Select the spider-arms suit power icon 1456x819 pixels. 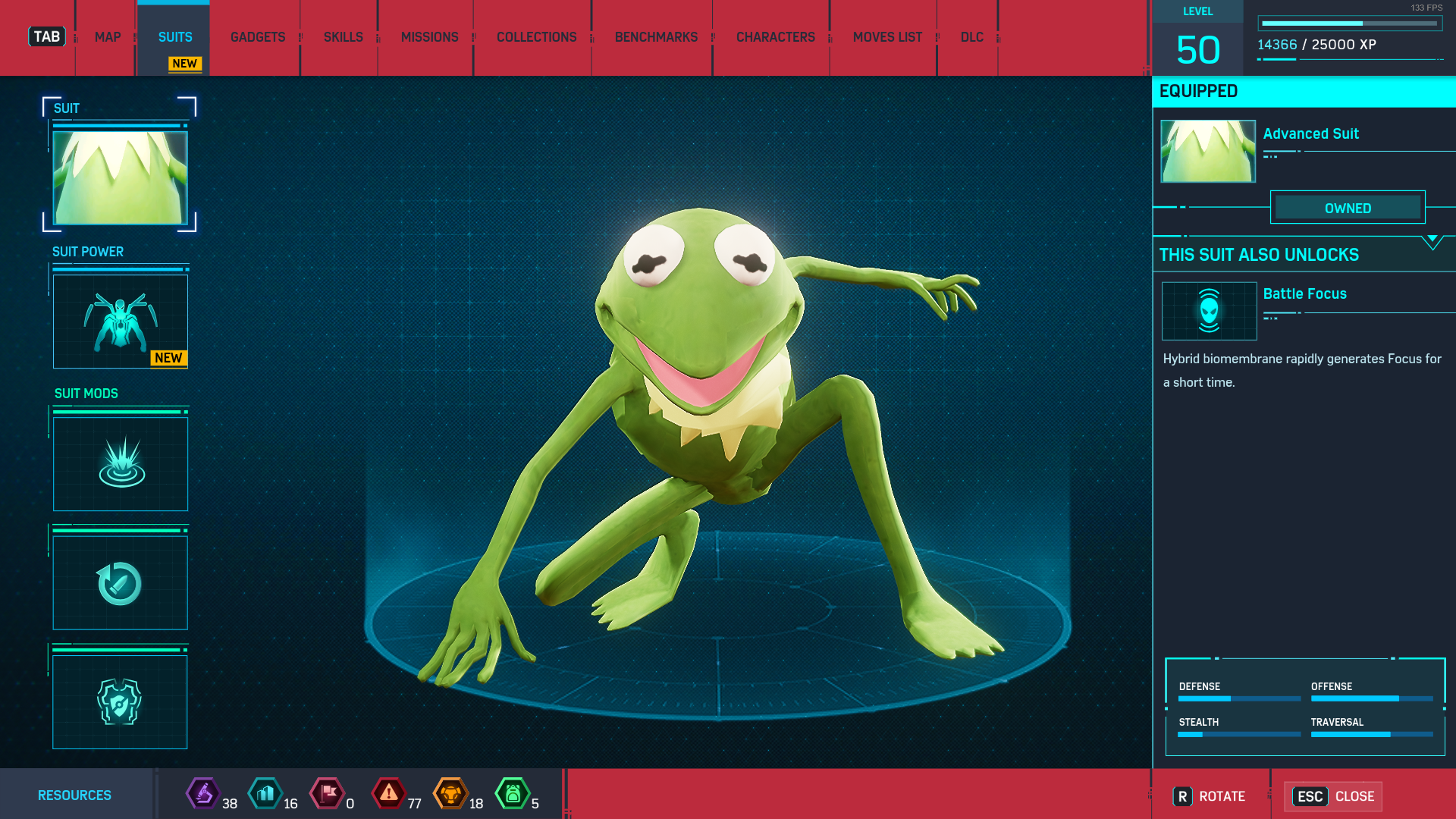[x=120, y=322]
